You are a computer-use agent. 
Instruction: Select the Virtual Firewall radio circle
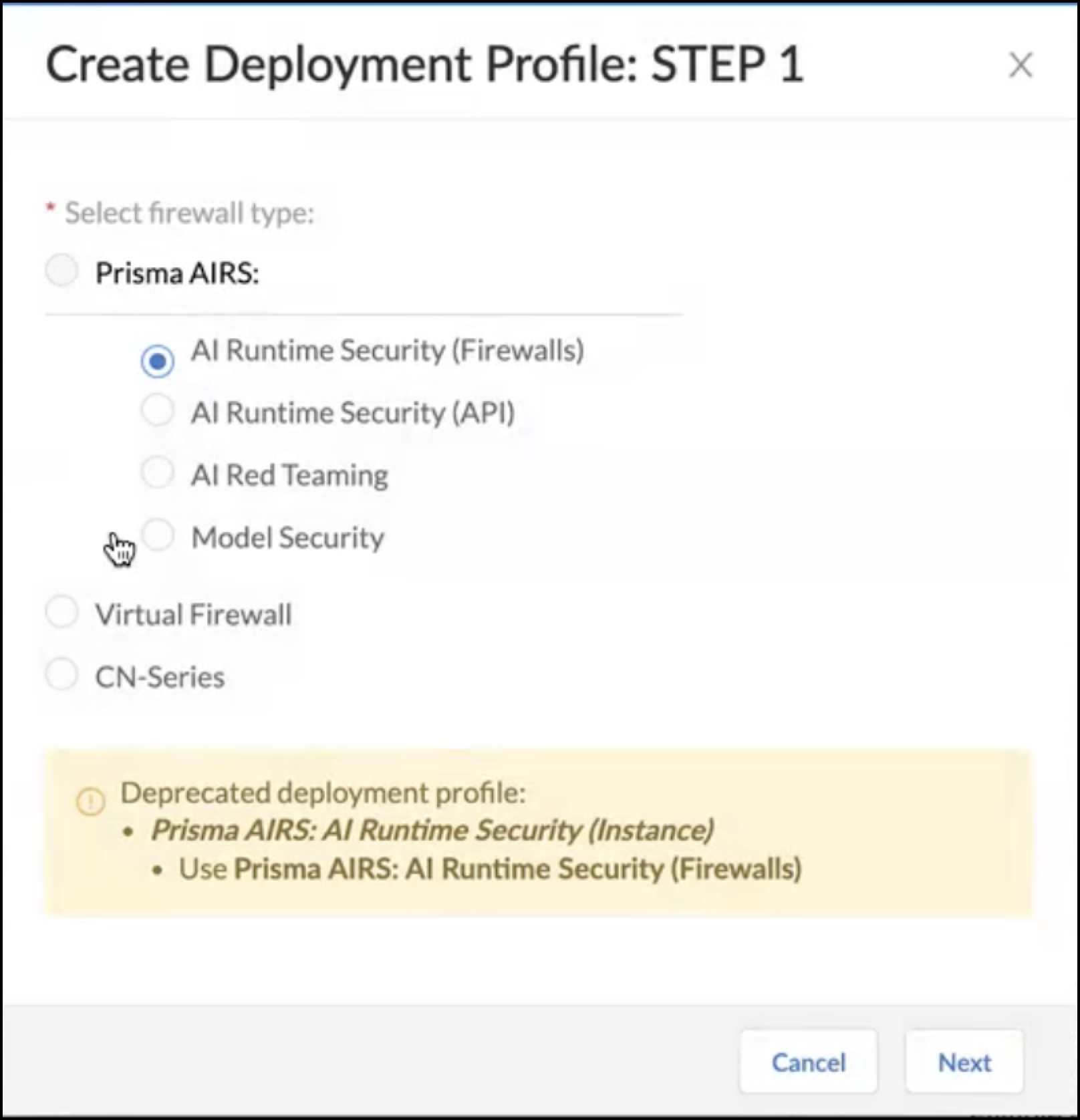pyautogui.click(x=62, y=613)
